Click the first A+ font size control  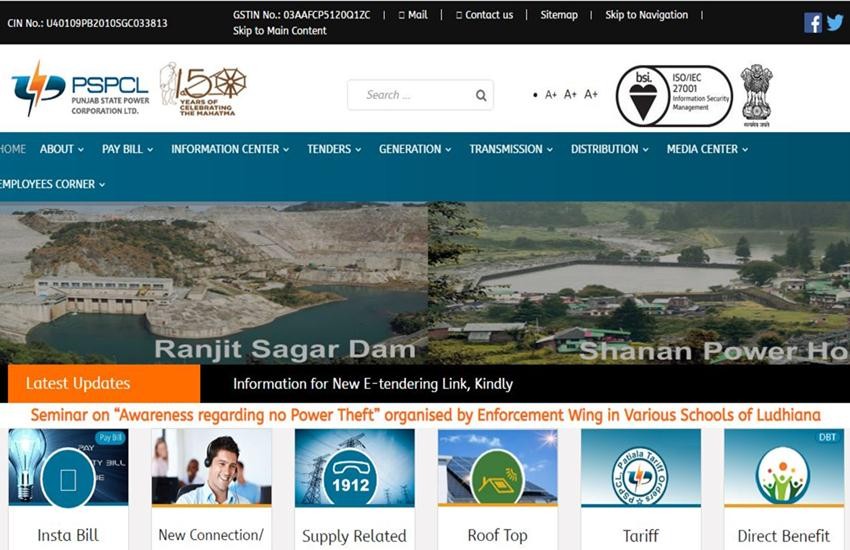click(x=550, y=95)
